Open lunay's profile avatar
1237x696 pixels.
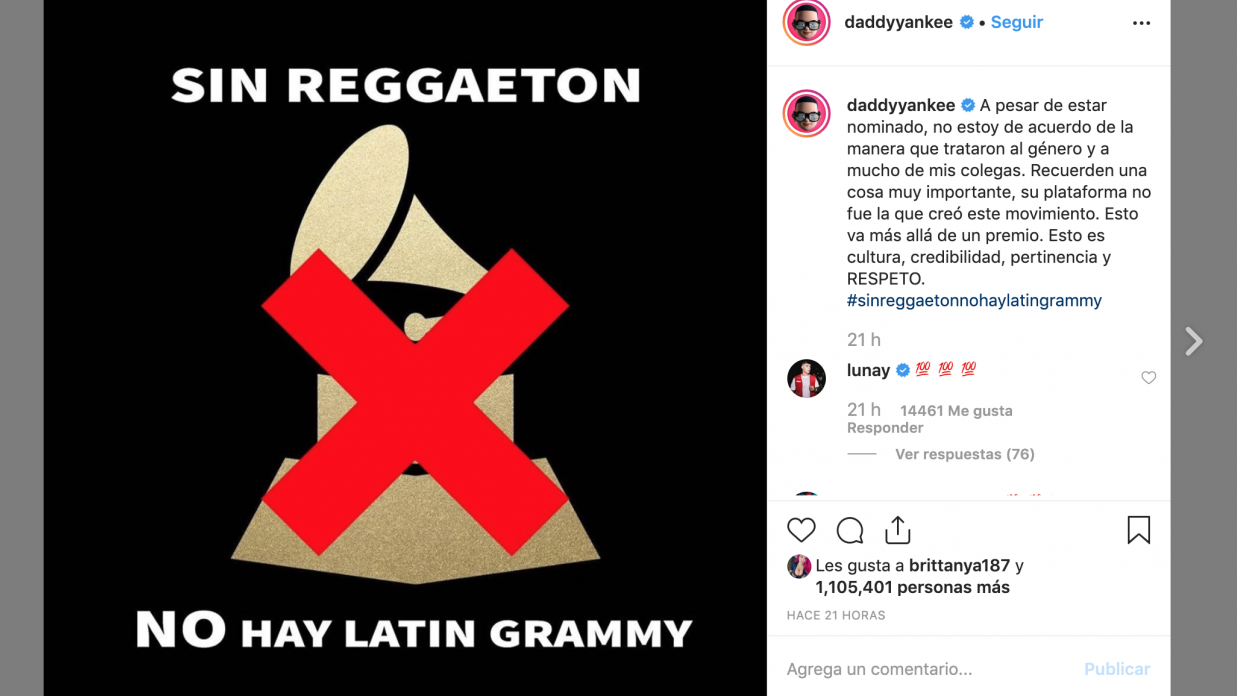tap(806, 378)
